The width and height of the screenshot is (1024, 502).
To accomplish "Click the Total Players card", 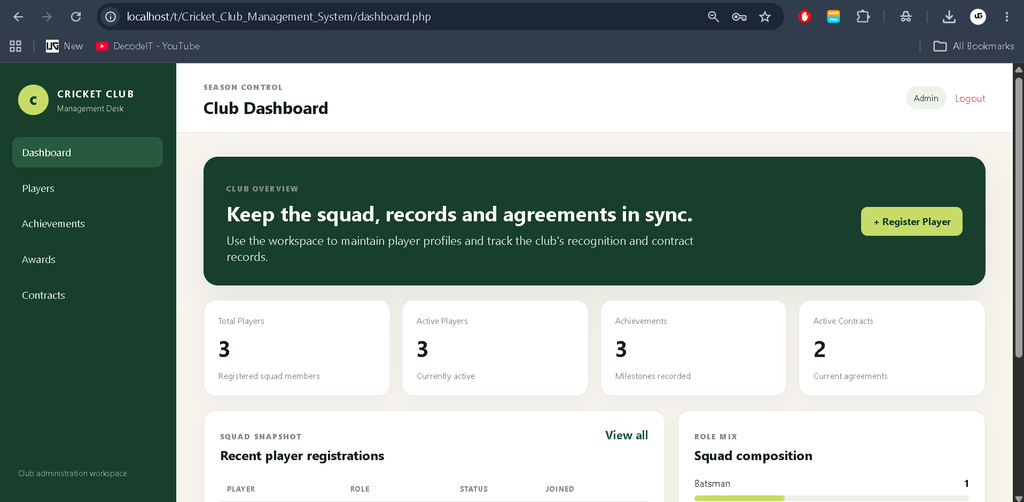I will 297,348.
